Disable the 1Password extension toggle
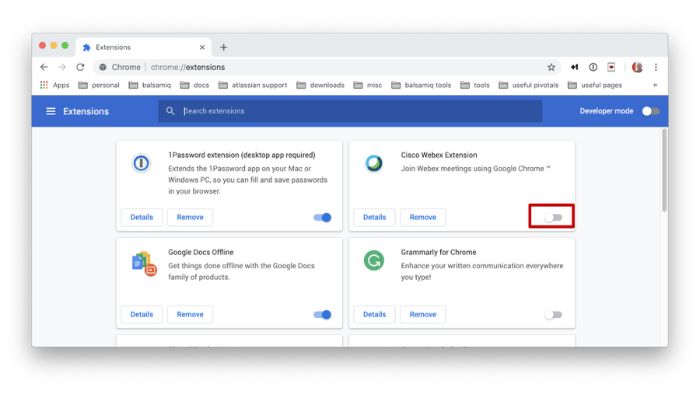Image resolution: width=700 pixels, height=400 pixels. (x=322, y=217)
